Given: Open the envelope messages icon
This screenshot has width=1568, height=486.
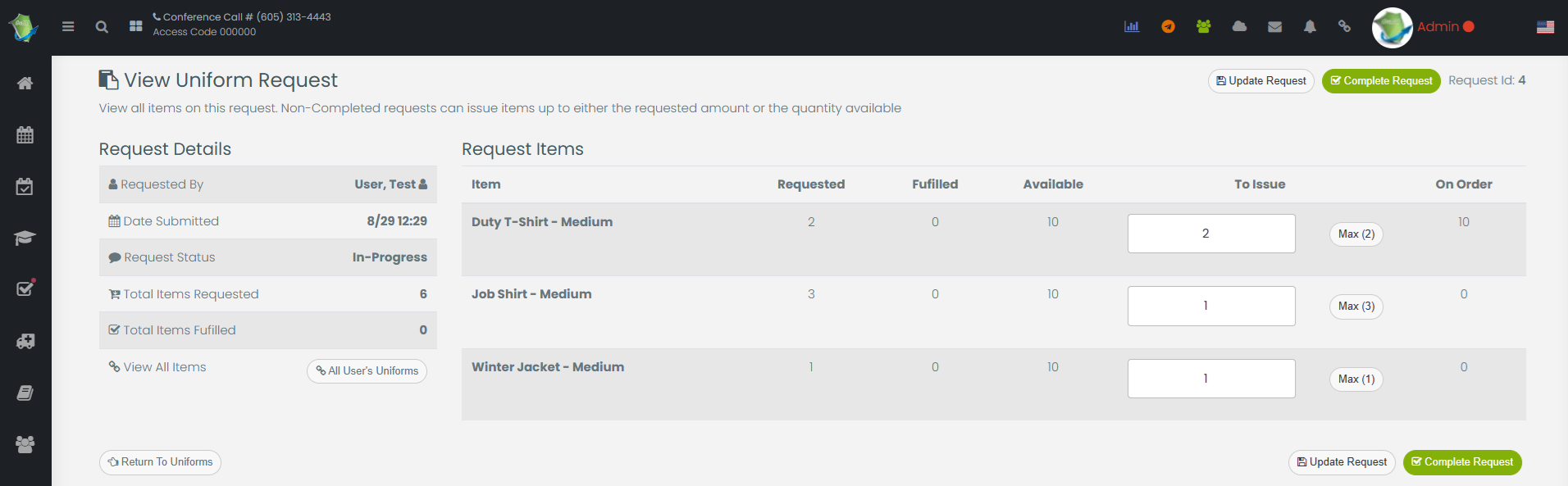Looking at the screenshot, I should [x=1274, y=26].
